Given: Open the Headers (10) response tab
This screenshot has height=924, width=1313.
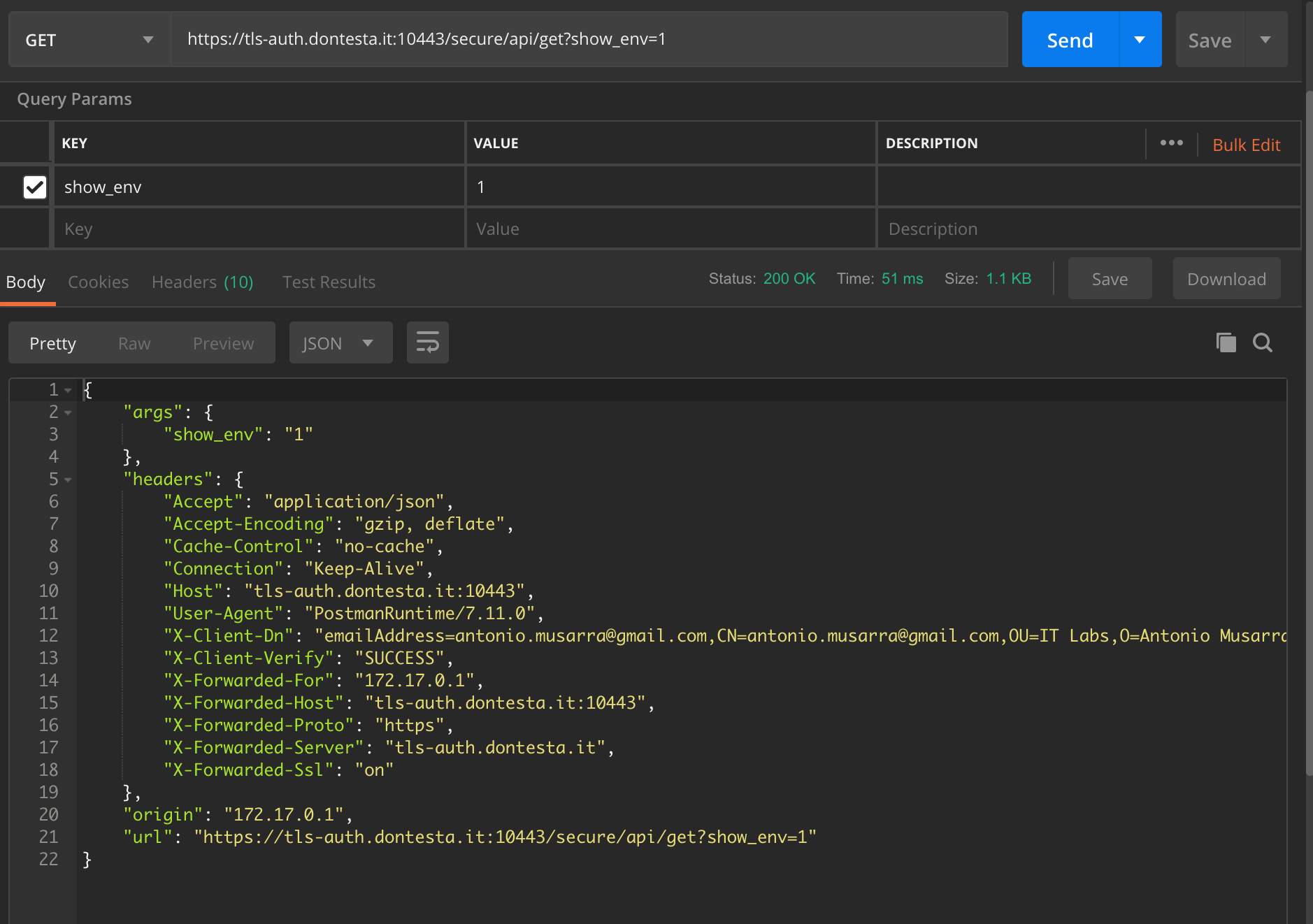Looking at the screenshot, I should pos(203,282).
